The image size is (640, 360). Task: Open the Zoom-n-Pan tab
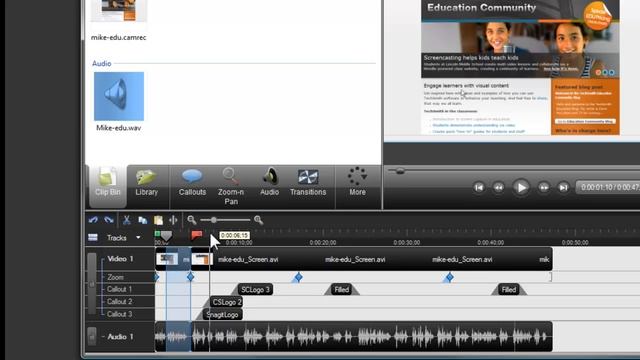click(231, 186)
